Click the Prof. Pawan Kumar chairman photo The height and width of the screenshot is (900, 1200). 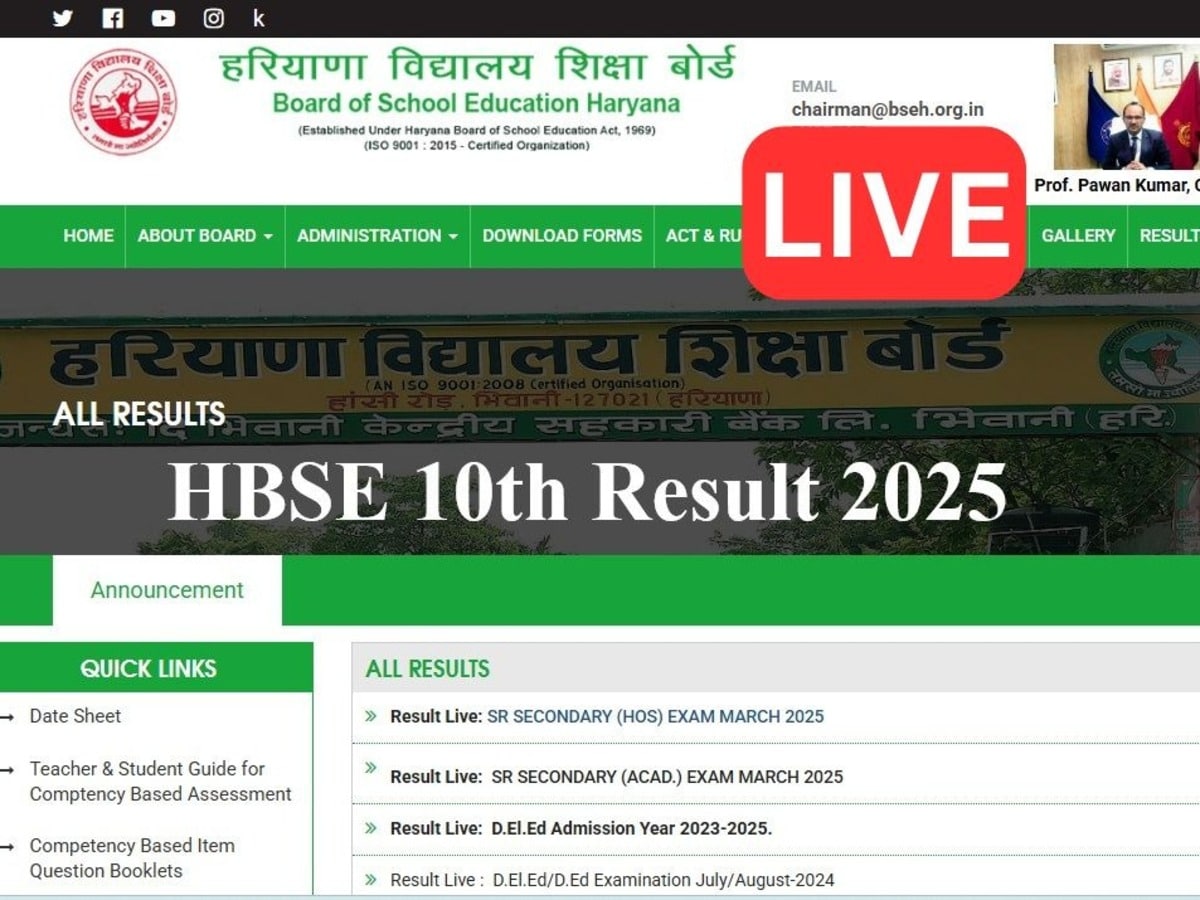(x=1127, y=107)
